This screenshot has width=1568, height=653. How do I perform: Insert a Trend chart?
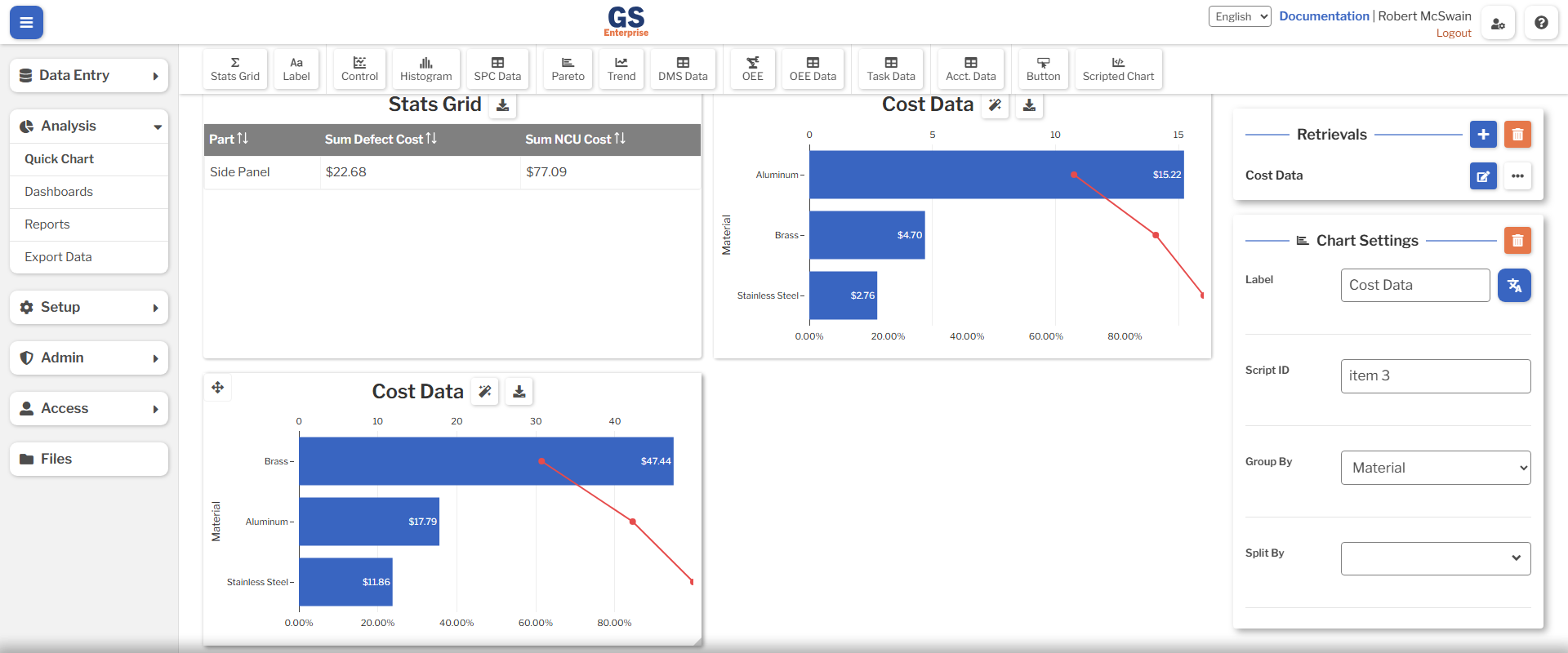point(621,69)
